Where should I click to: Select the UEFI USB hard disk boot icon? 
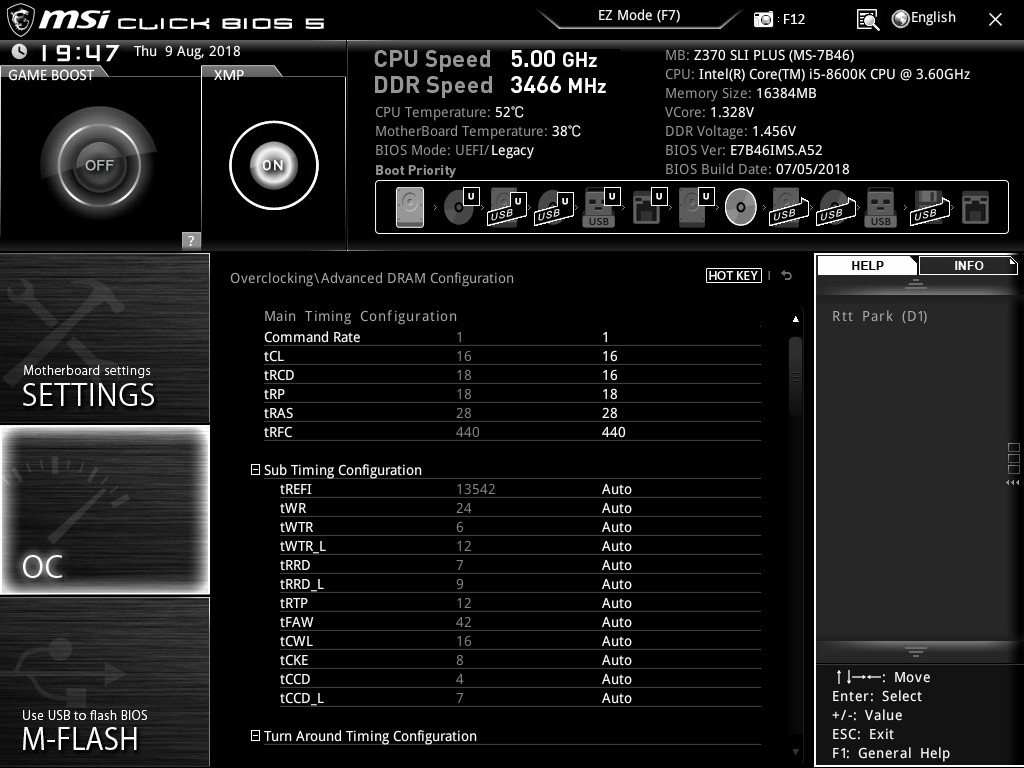(507, 208)
